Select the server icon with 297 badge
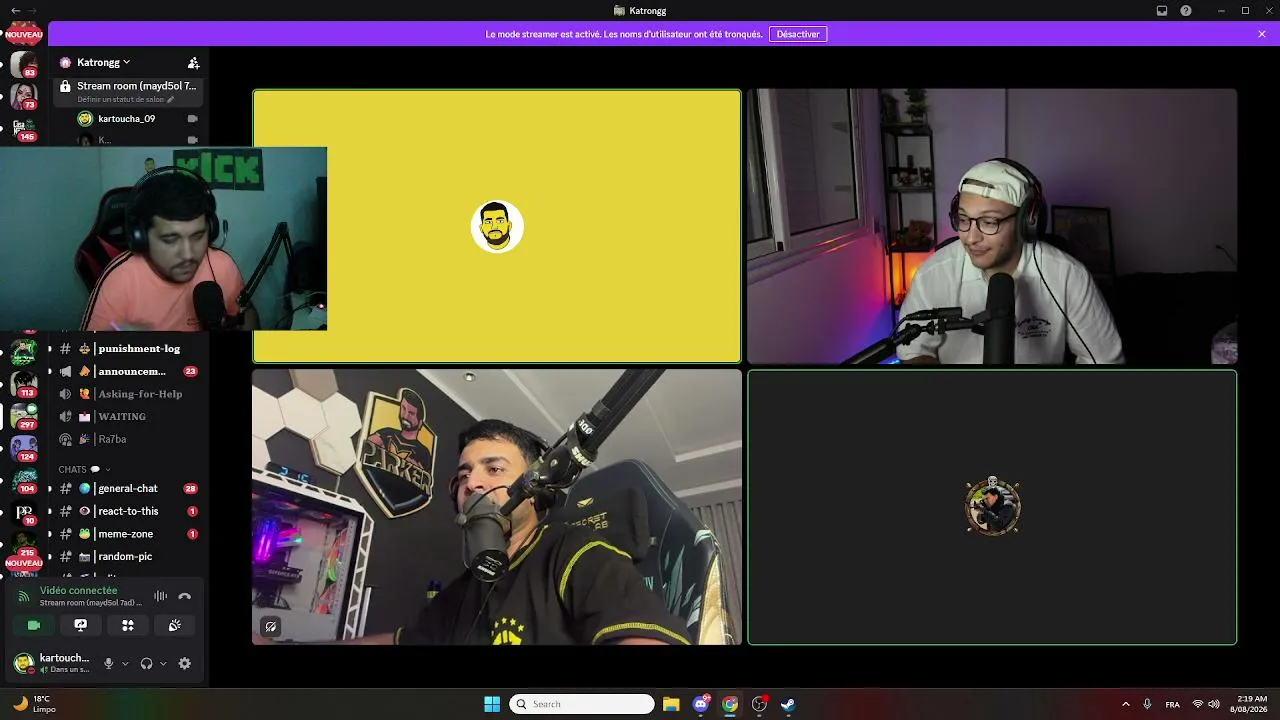Screen dimensions: 1280x720 24,416
